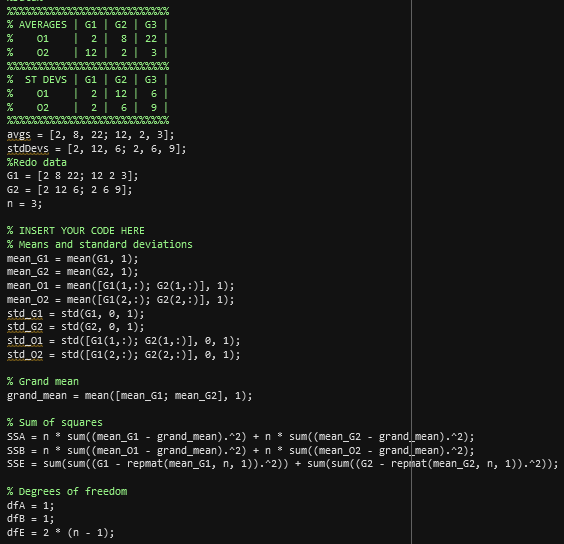Click the '% Means and standard deviations' comment
The height and width of the screenshot is (544, 564).
(x=100, y=245)
